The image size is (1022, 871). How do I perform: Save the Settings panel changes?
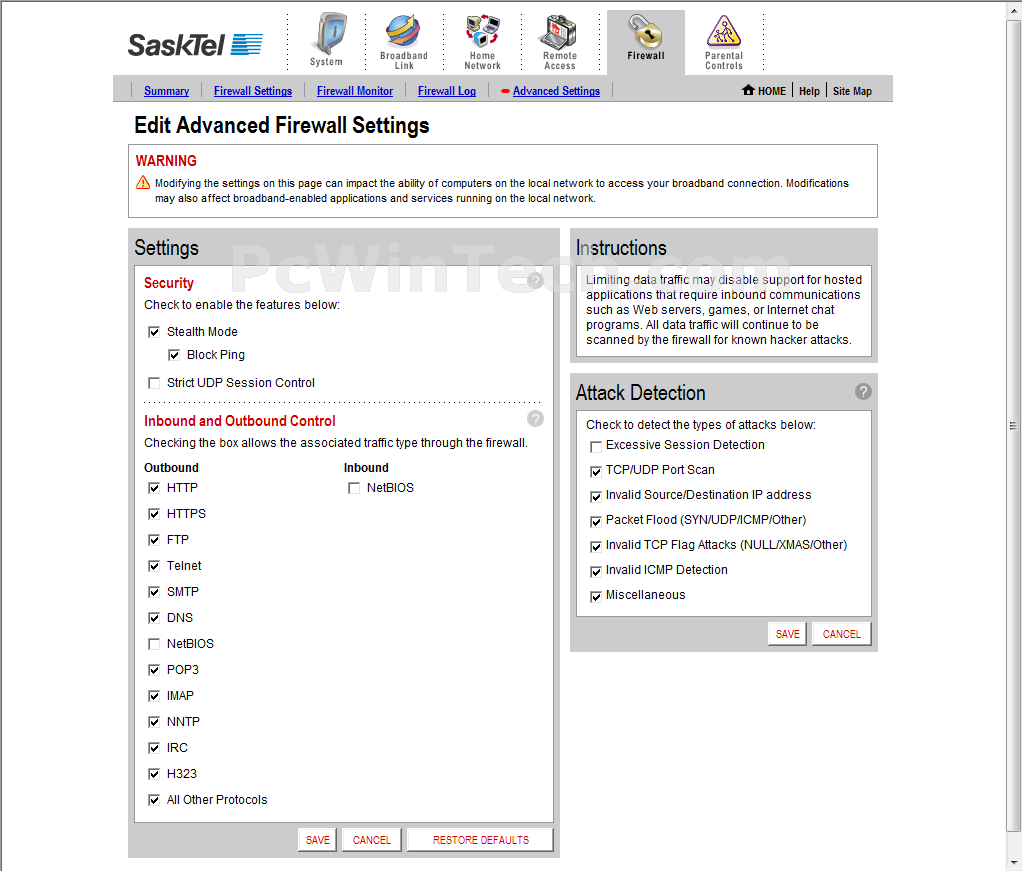tap(317, 840)
